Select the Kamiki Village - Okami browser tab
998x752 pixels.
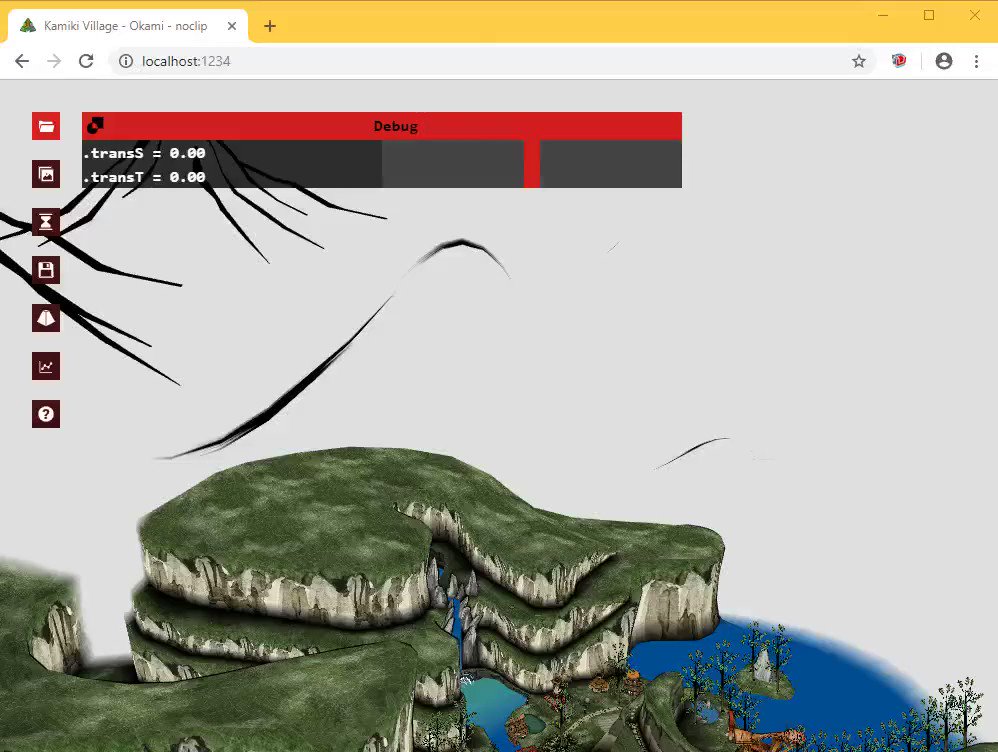tap(127, 26)
